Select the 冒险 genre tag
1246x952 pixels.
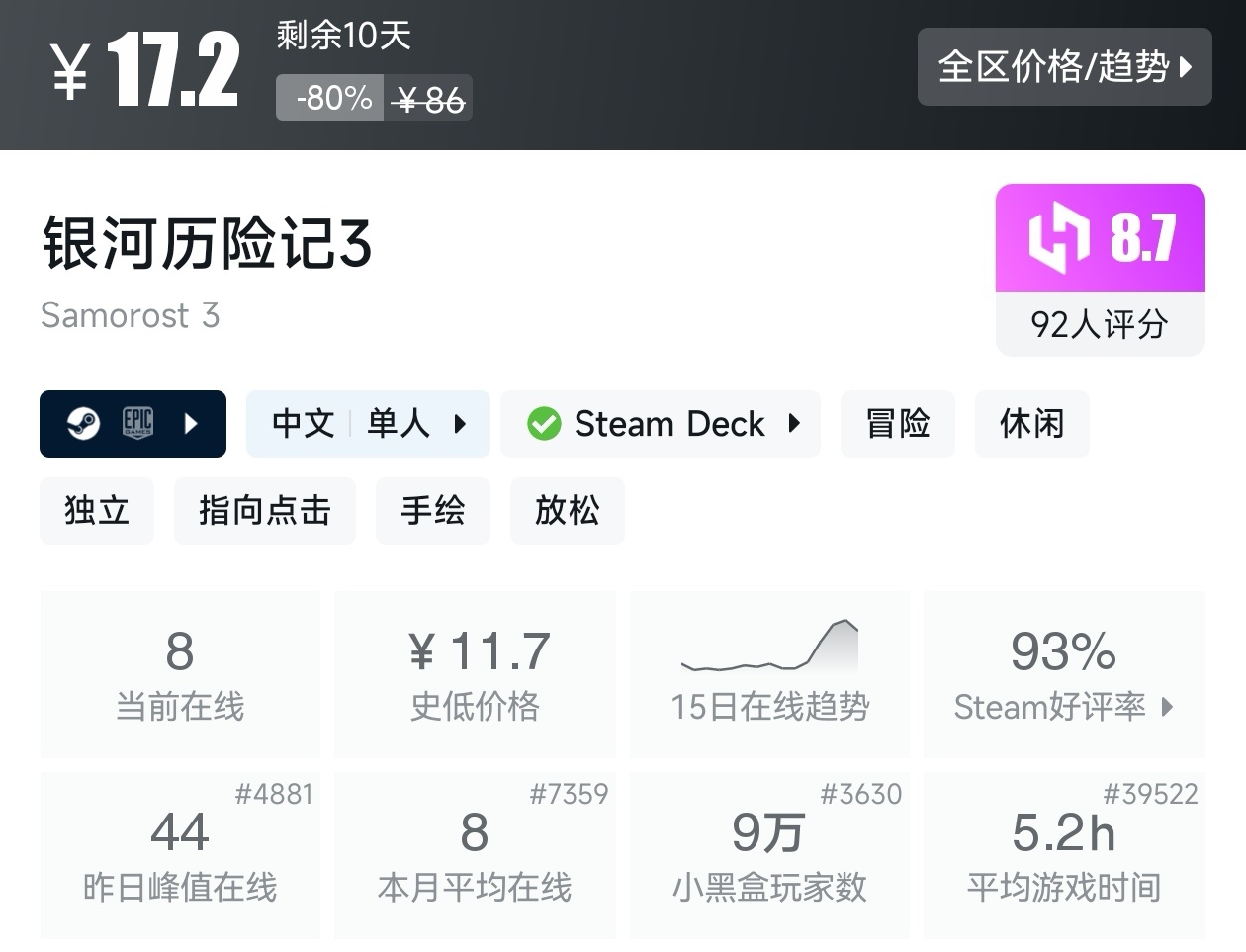[898, 424]
